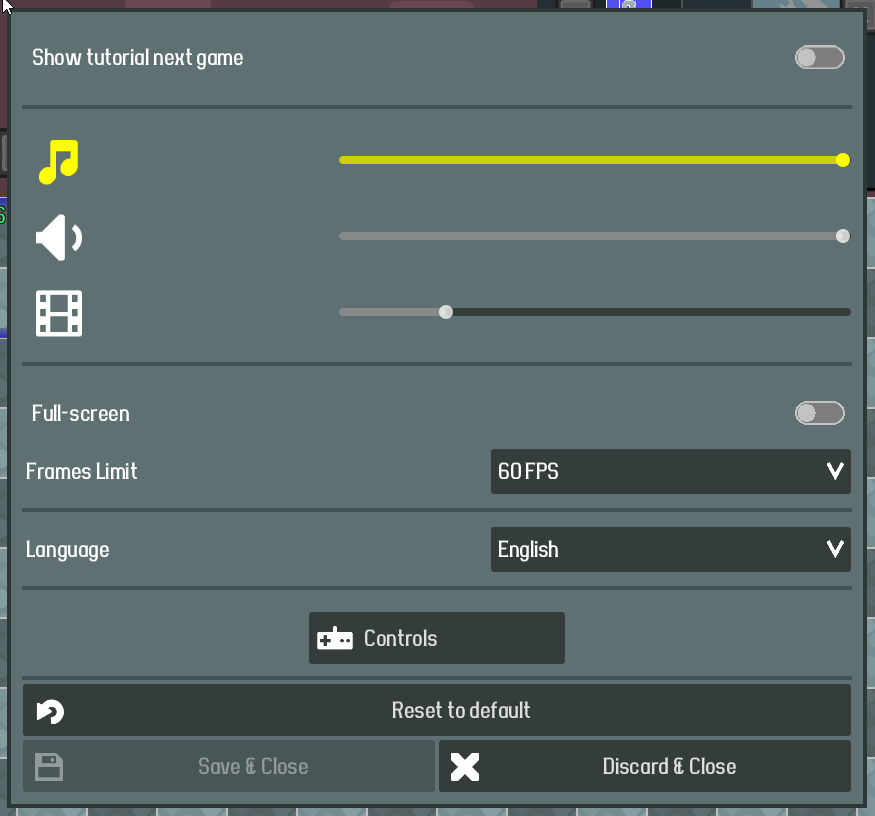Image resolution: width=875 pixels, height=816 pixels.
Task: Enable the Full-screen toggle
Action: click(x=819, y=413)
